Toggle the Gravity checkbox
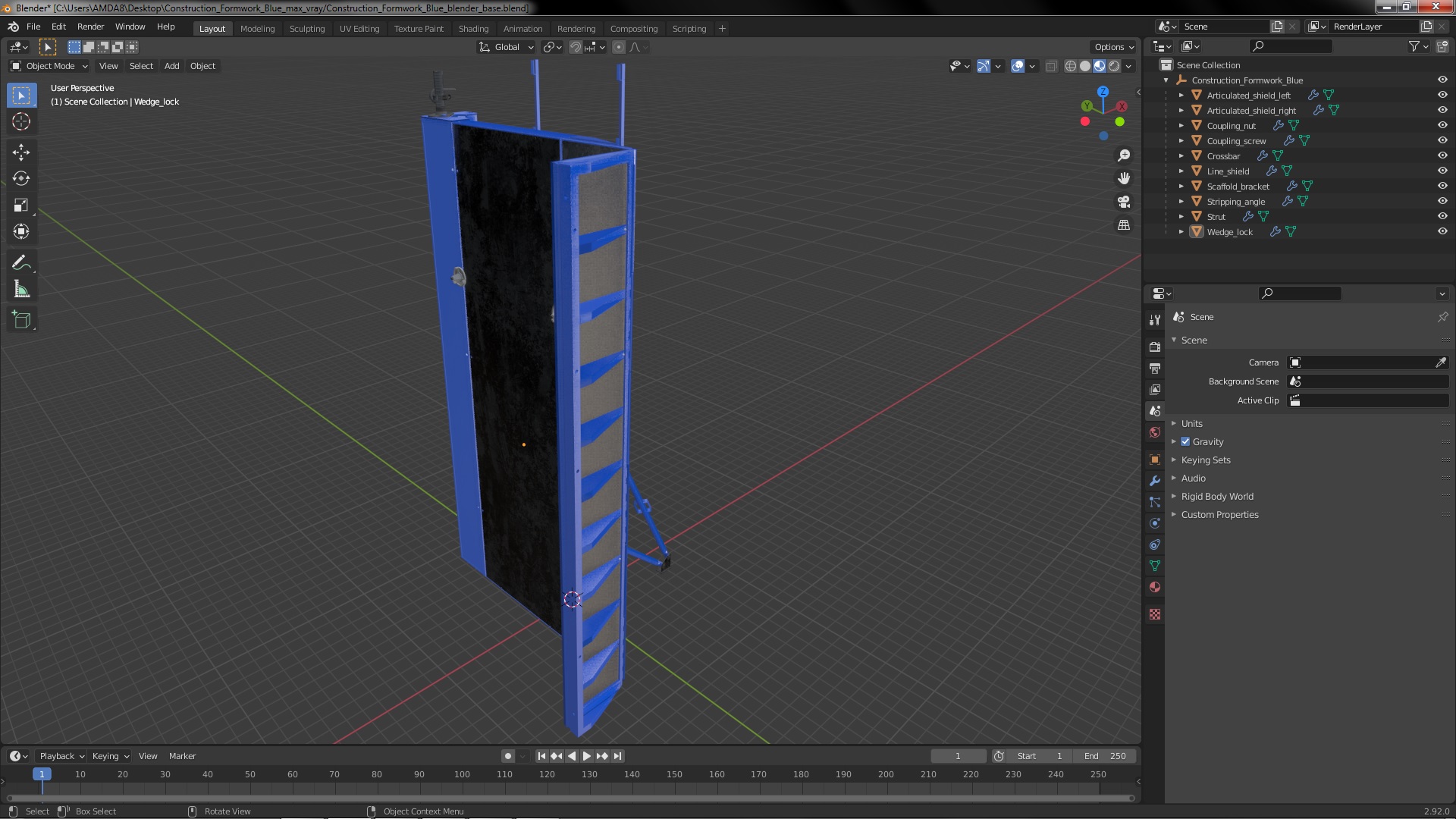The width and height of the screenshot is (1456, 819). point(1185,441)
